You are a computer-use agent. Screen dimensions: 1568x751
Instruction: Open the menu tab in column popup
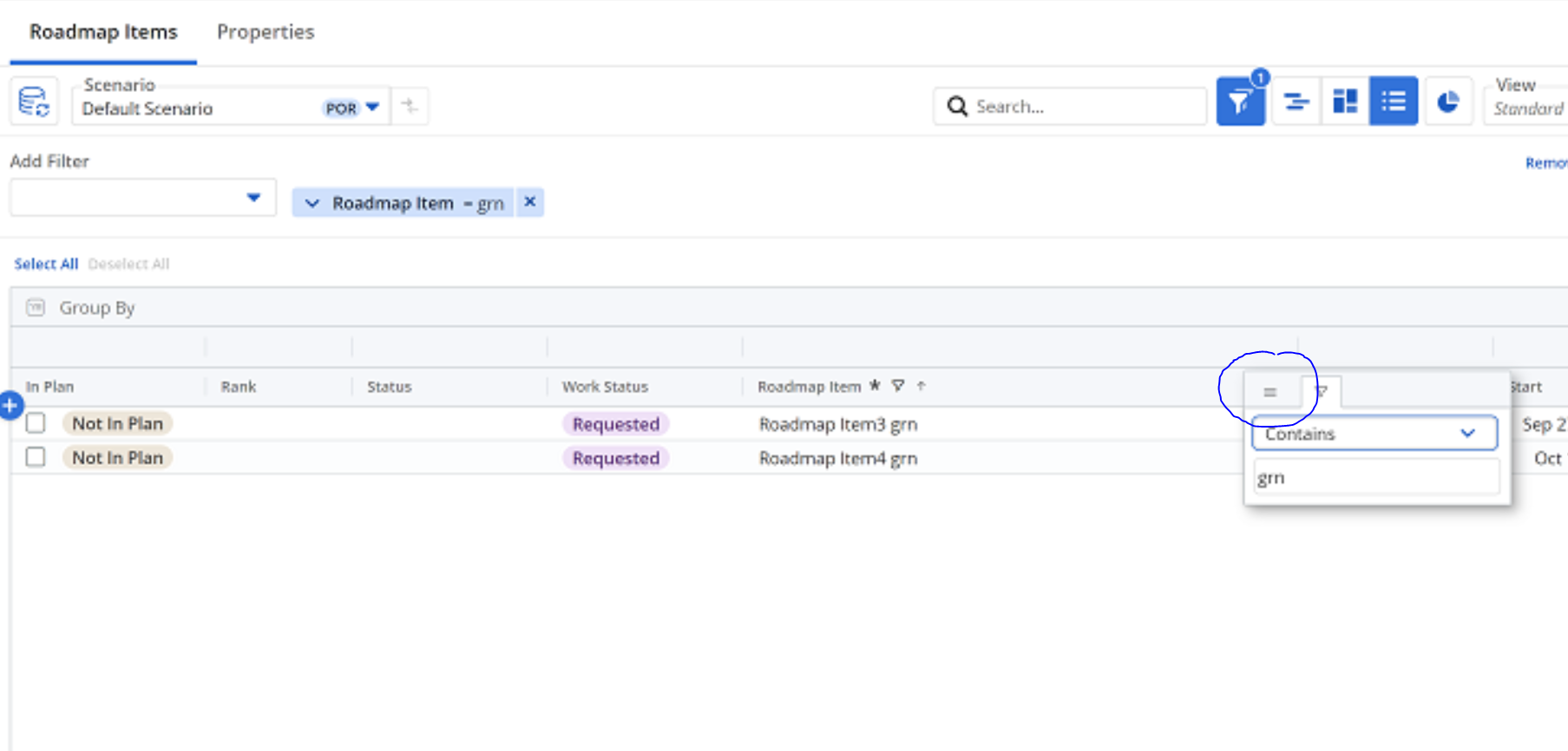[1269, 392]
